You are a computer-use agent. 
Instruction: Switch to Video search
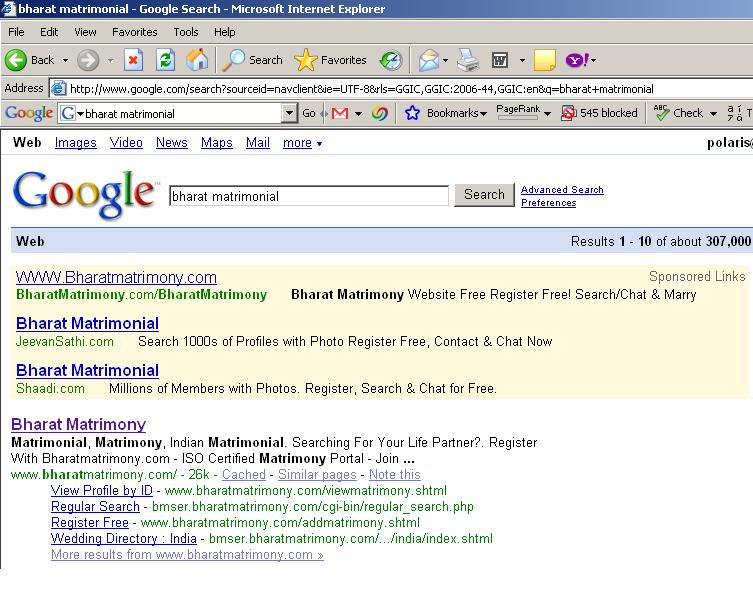[x=126, y=143]
